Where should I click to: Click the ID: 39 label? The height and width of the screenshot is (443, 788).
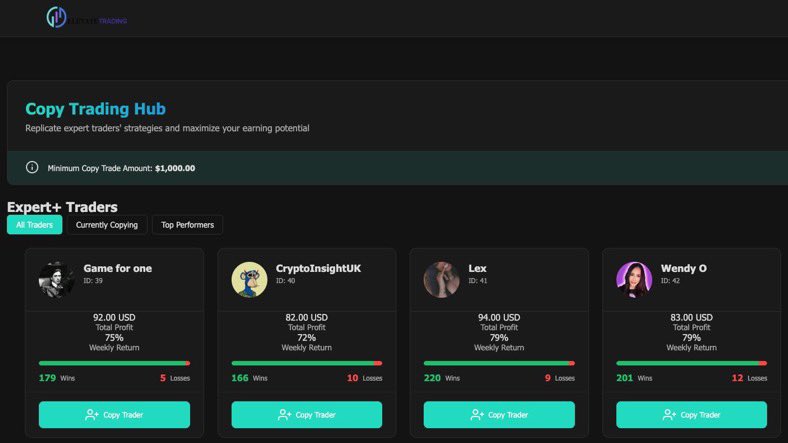[x=93, y=281]
